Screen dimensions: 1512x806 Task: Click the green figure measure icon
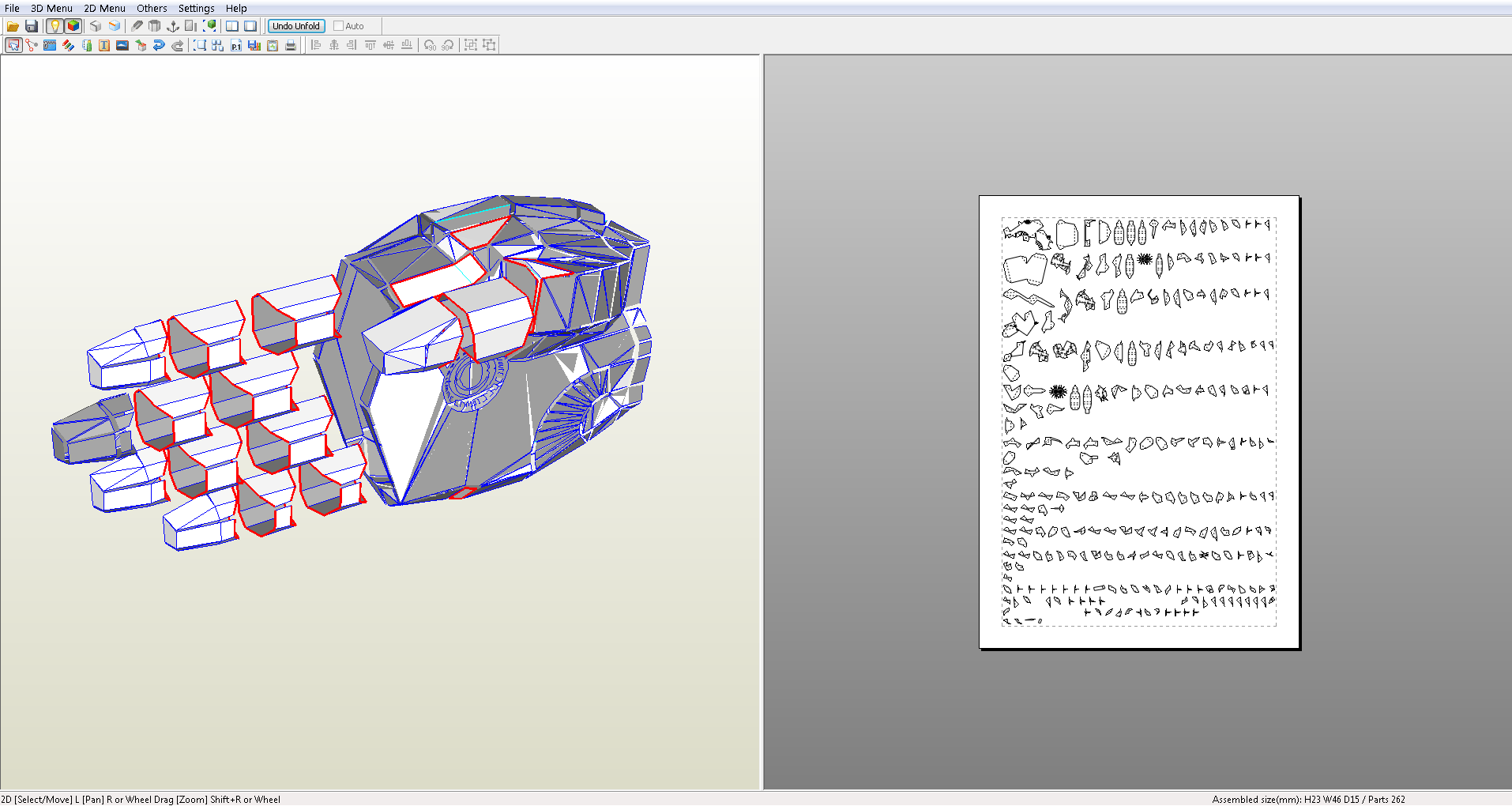click(x=86, y=45)
